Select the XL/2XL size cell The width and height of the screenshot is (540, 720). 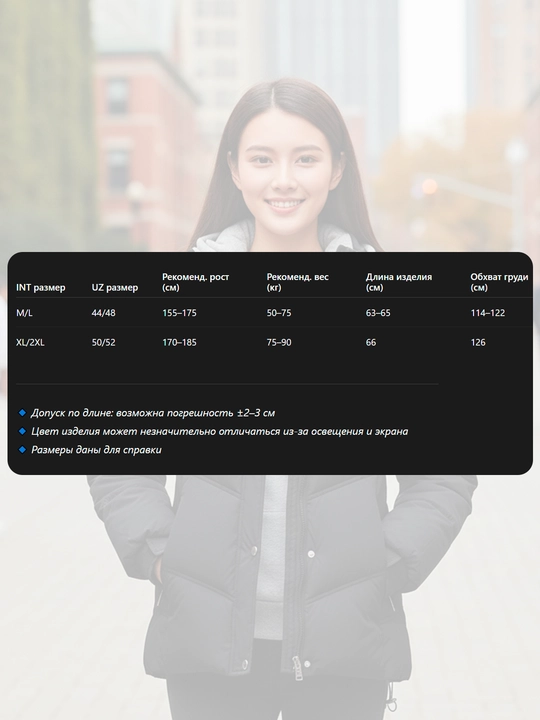click(x=30, y=342)
